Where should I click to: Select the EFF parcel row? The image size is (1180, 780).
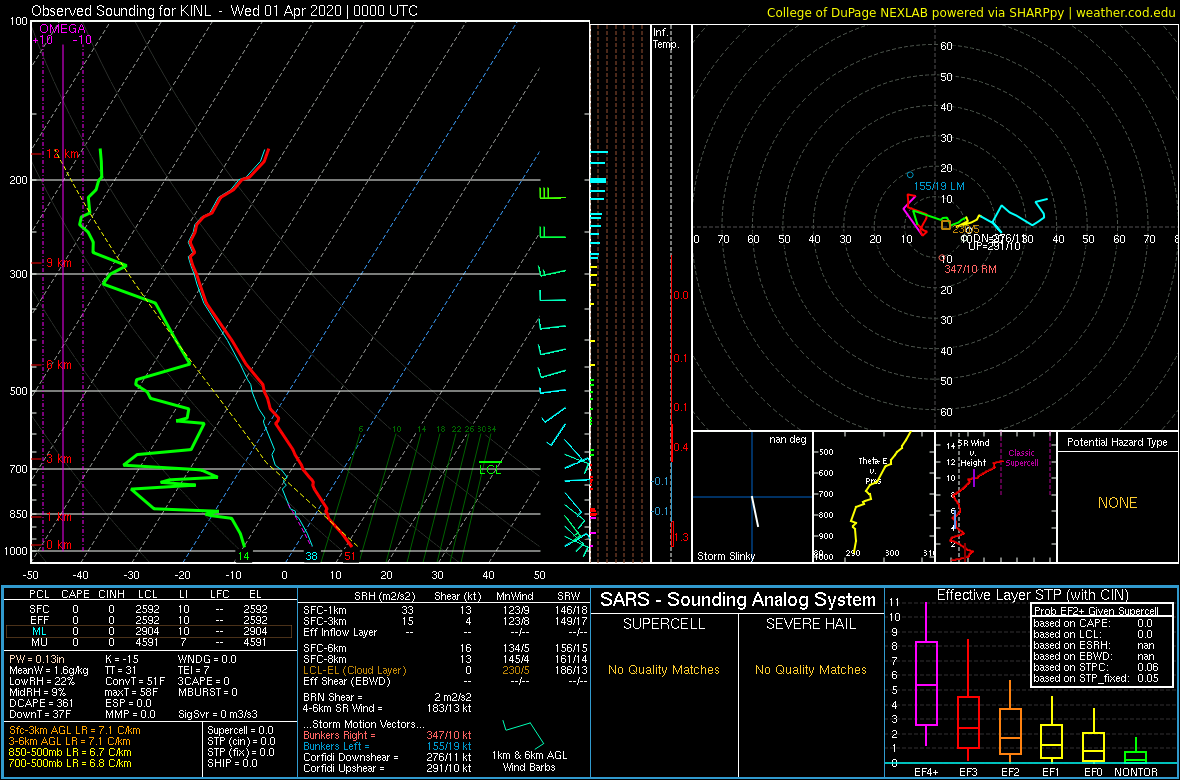point(148,621)
